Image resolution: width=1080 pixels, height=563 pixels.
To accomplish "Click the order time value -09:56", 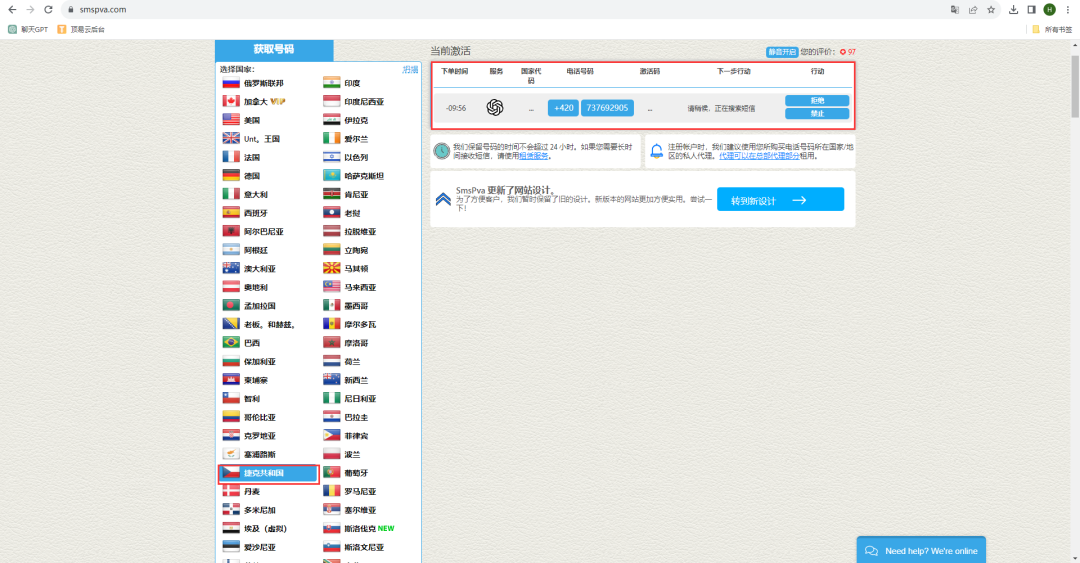I will pyautogui.click(x=456, y=108).
